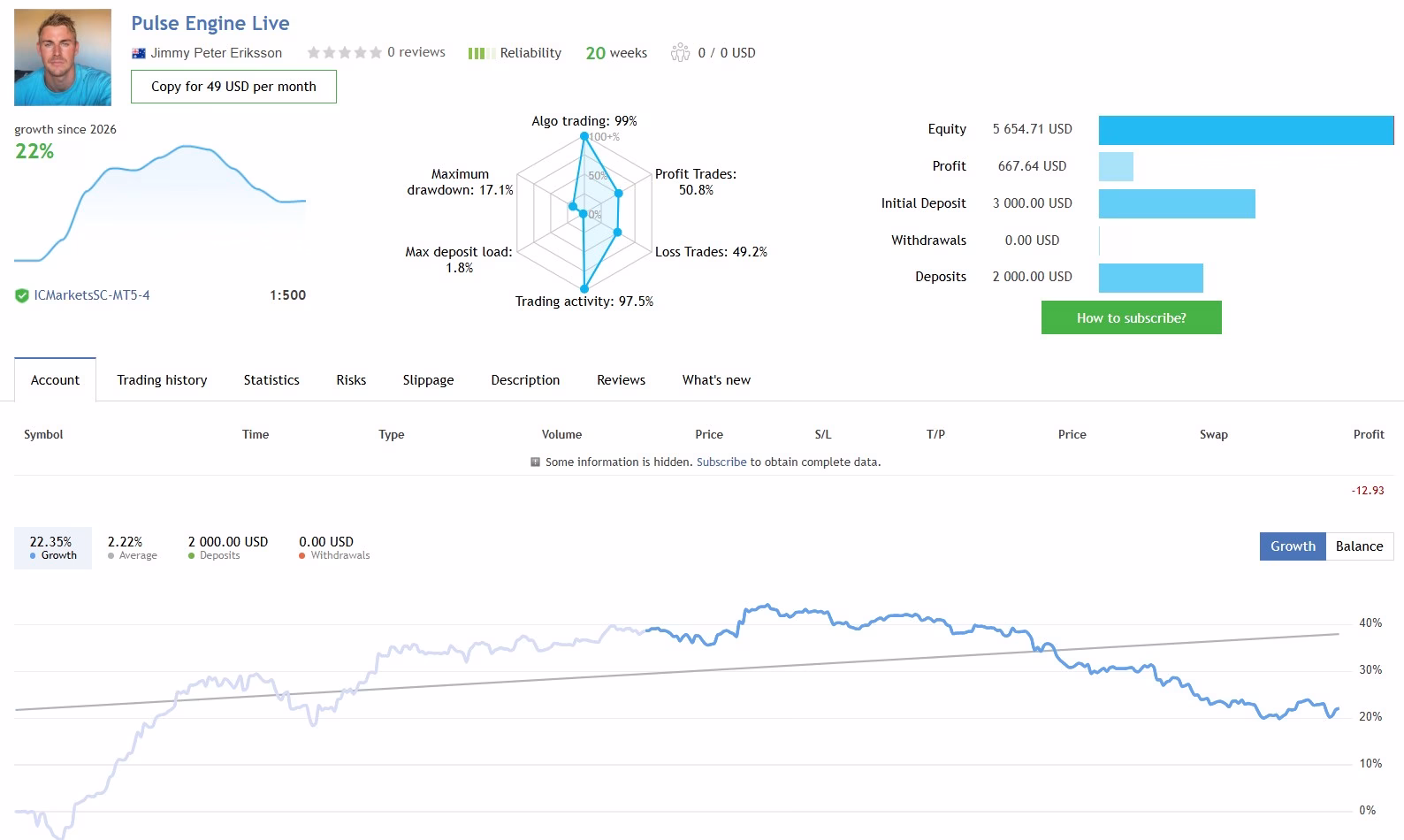1404x840 pixels.
Task: Follow the Subscribe link in notice
Action: pyautogui.click(x=721, y=462)
